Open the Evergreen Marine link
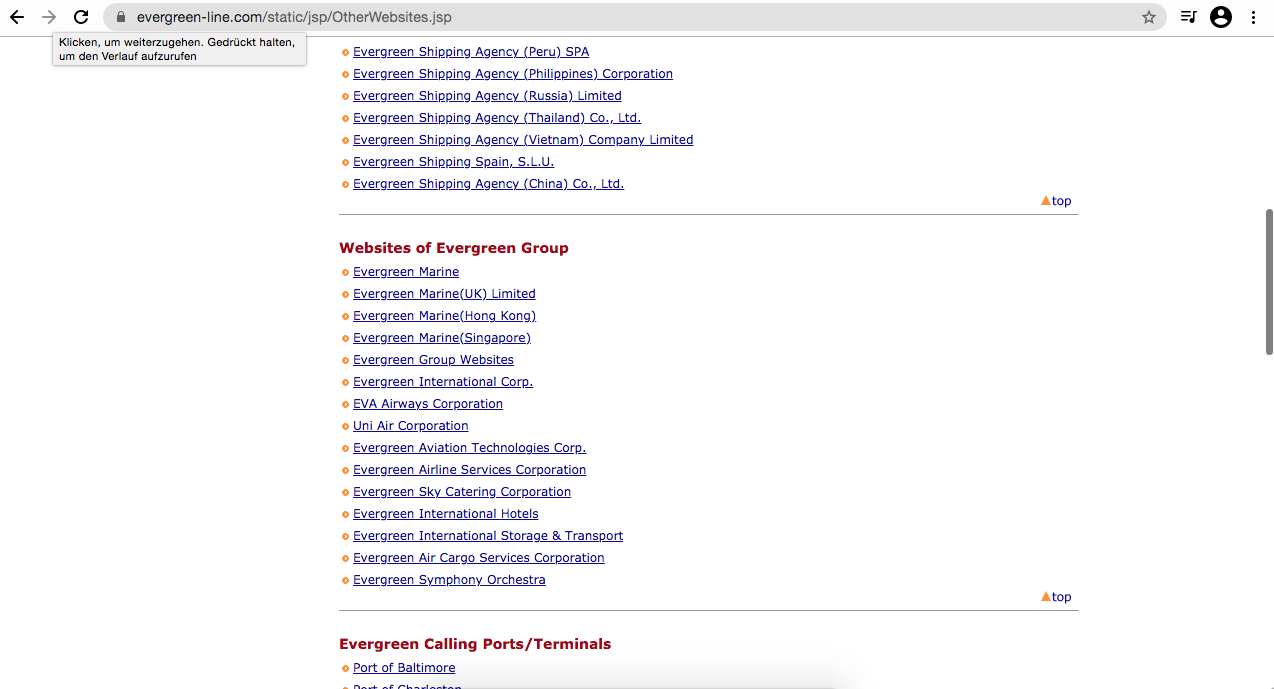The width and height of the screenshot is (1274, 689). click(x=406, y=272)
